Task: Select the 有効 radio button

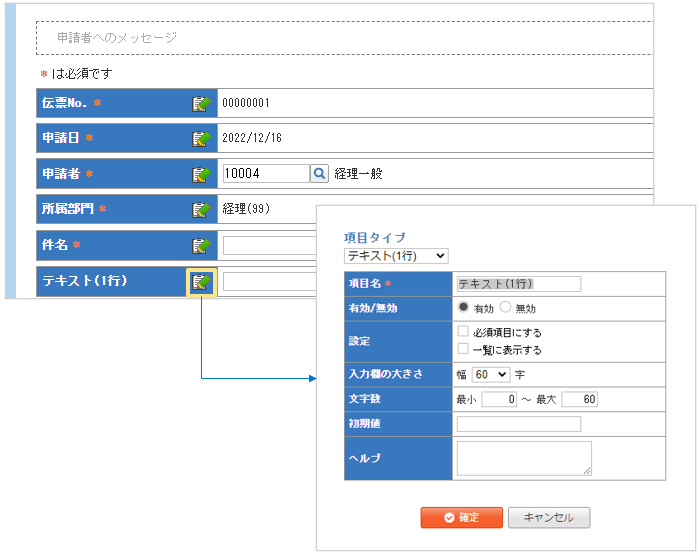Action: [464, 308]
